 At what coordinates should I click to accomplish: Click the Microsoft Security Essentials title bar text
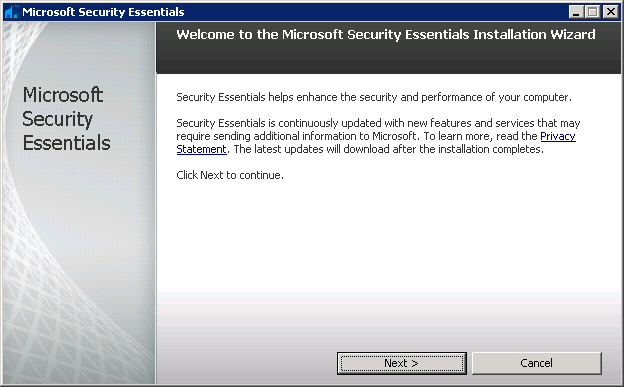click(x=103, y=12)
